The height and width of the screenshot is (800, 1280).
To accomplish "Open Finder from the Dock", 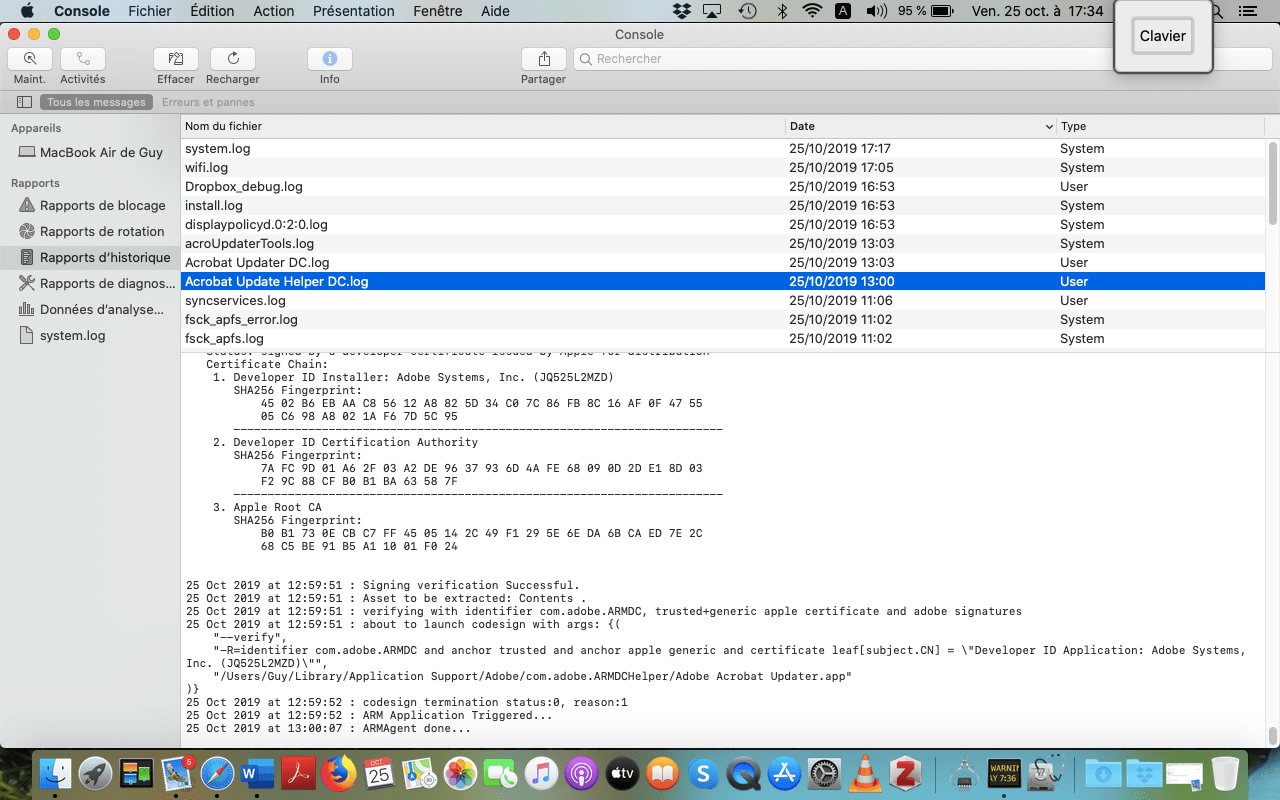I will (56, 773).
